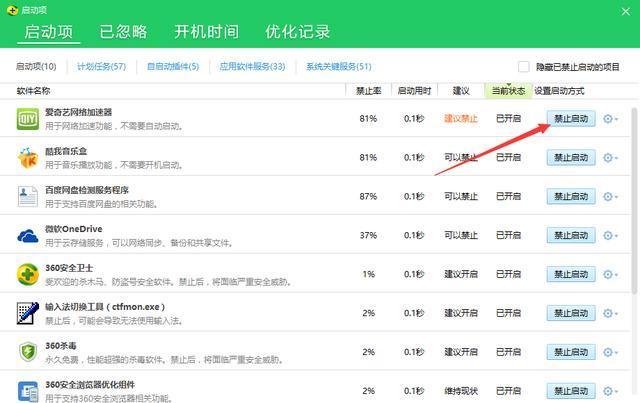The height and width of the screenshot is (403, 640).
Task: Click the 87% rate for 百度网盘
Action: coord(368,196)
